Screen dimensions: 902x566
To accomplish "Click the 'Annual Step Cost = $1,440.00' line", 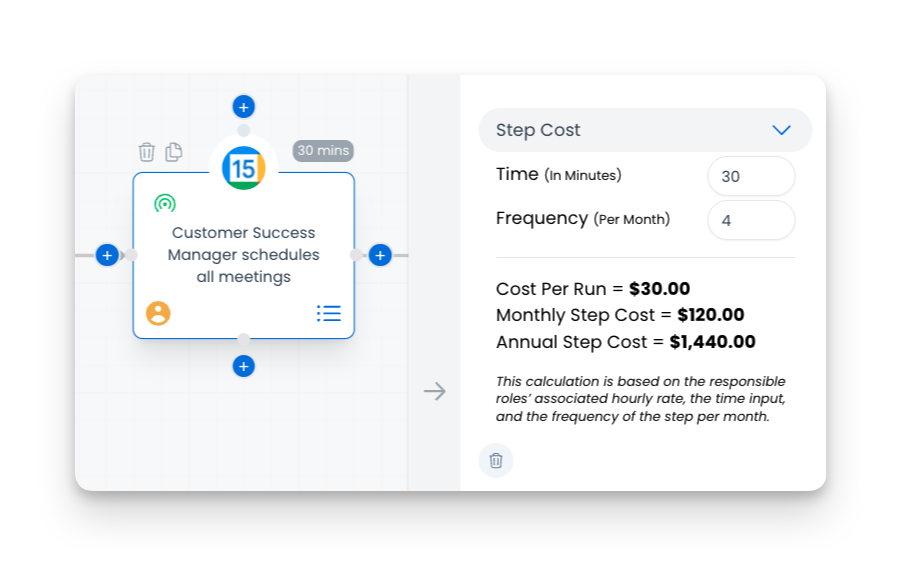I will click(626, 342).
